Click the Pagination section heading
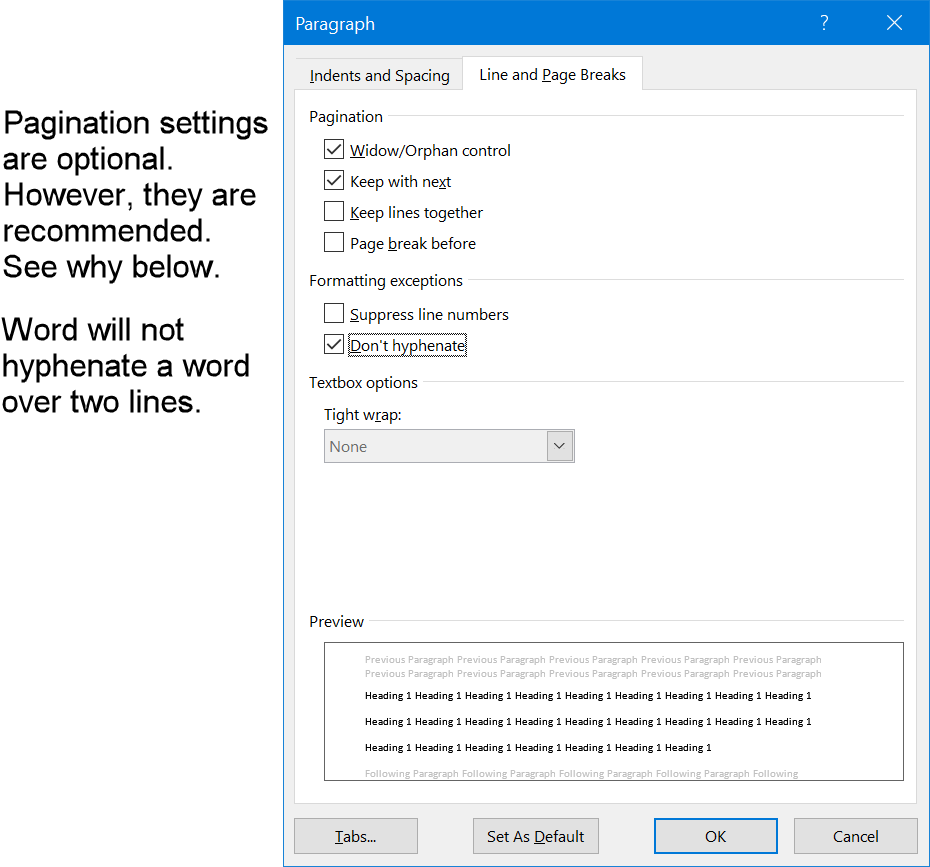This screenshot has height=867, width=930. point(346,116)
